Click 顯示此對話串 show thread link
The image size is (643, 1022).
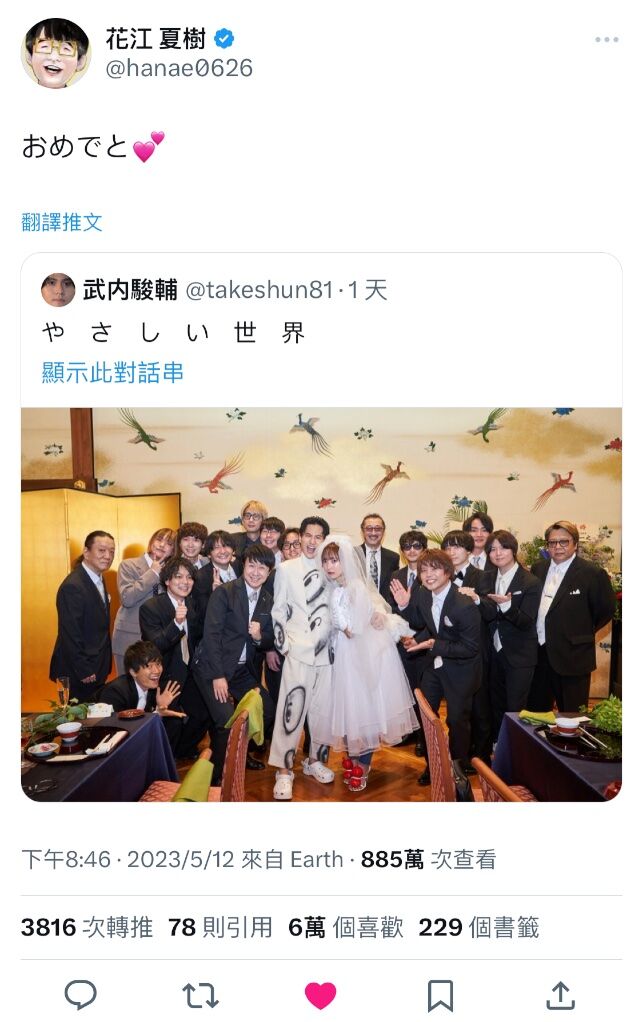click(x=113, y=372)
